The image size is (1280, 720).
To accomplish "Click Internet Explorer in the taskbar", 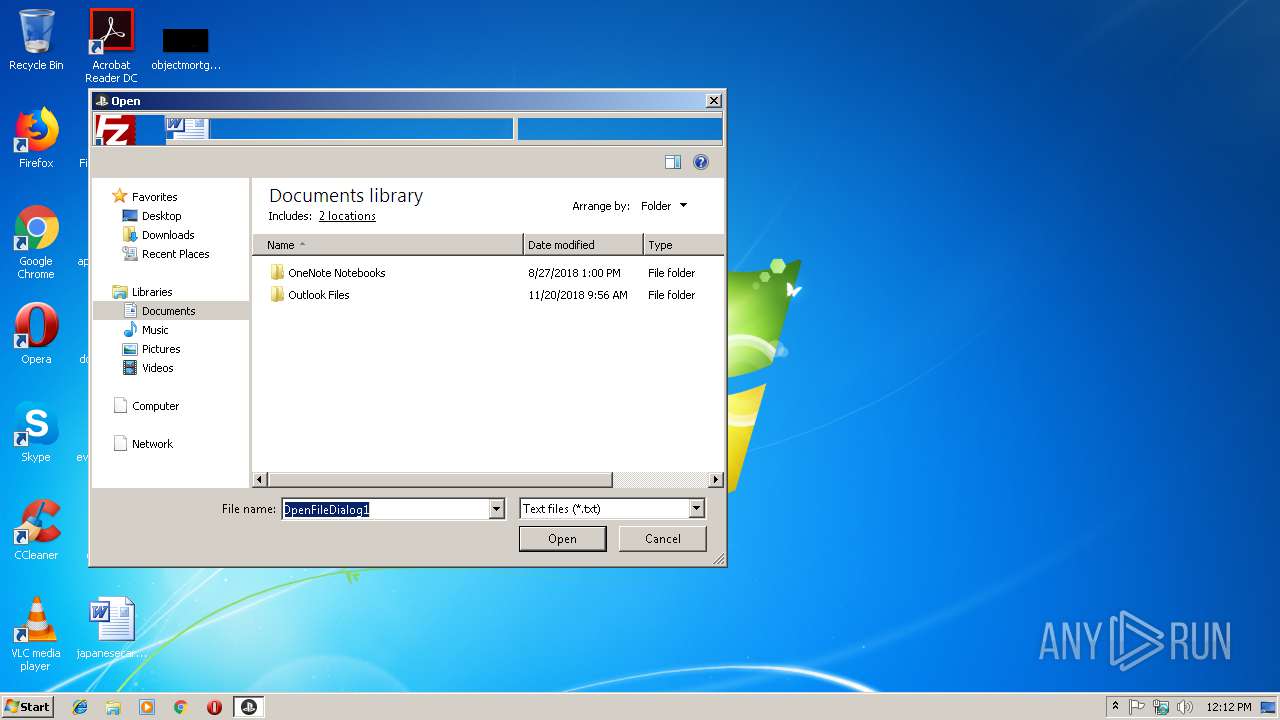I will (80, 707).
